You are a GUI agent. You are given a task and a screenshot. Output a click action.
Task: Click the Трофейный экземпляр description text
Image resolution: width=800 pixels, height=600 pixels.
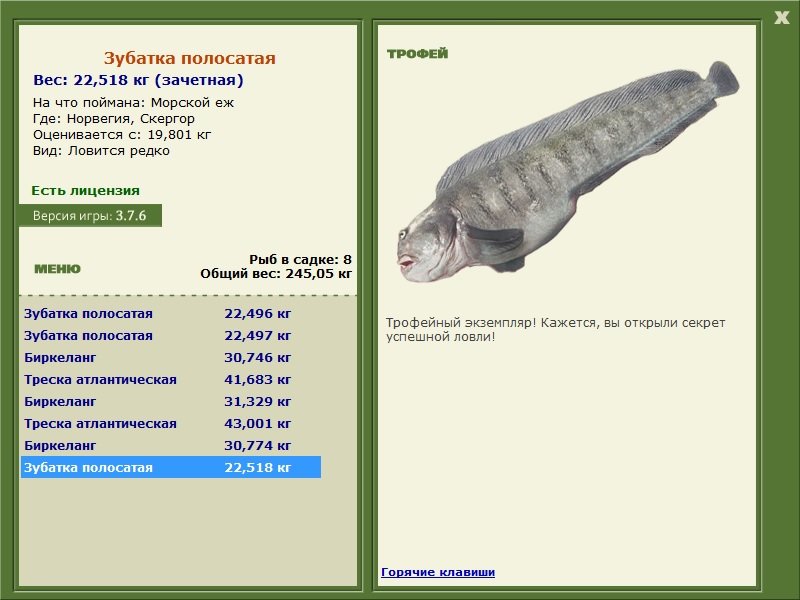point(555,330)
